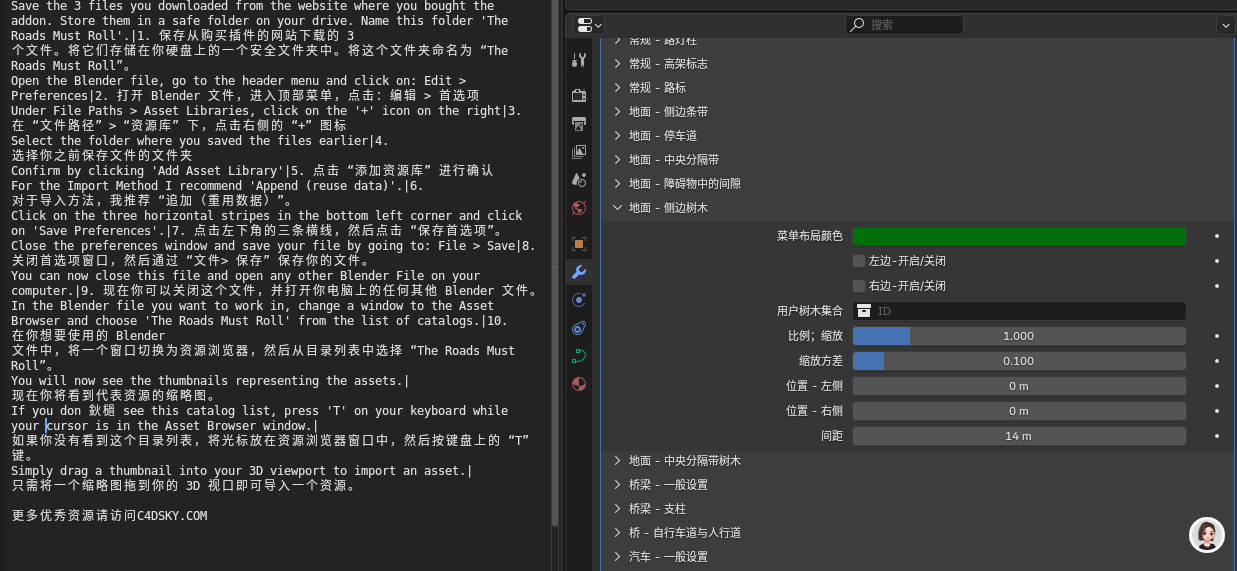Open the Tool properties tab
The height and width of the screenshot is (571, 1237).
point(579,60)
